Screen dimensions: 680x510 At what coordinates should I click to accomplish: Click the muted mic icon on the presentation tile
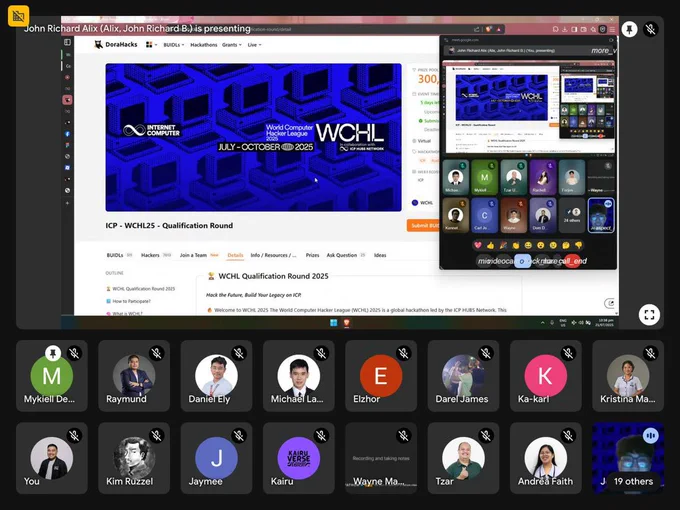[651, 29]
